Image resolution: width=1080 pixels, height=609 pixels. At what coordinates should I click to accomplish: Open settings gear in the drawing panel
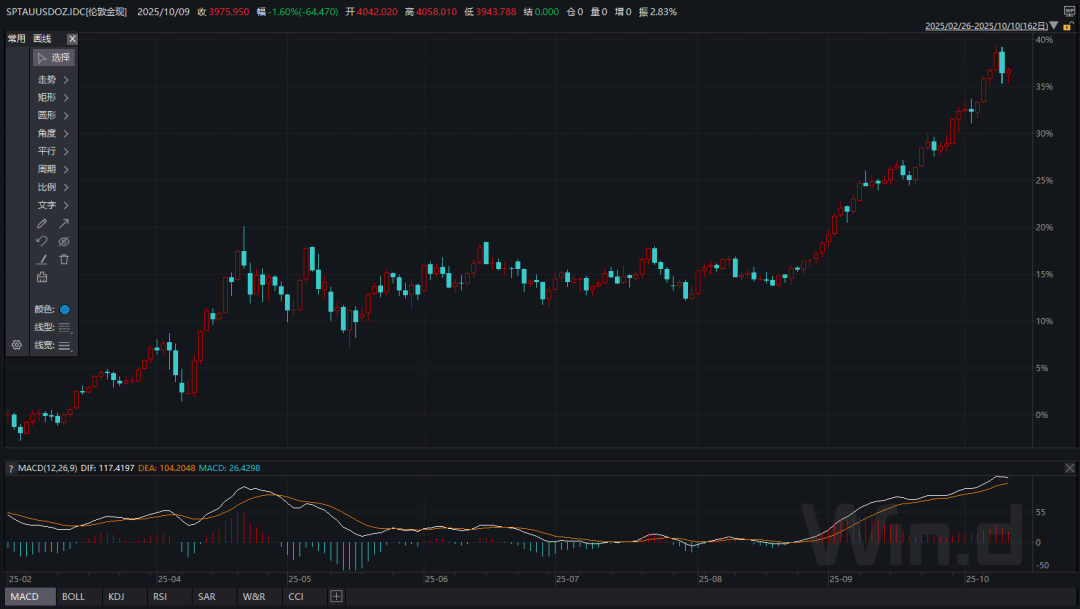tap(16, 344)
